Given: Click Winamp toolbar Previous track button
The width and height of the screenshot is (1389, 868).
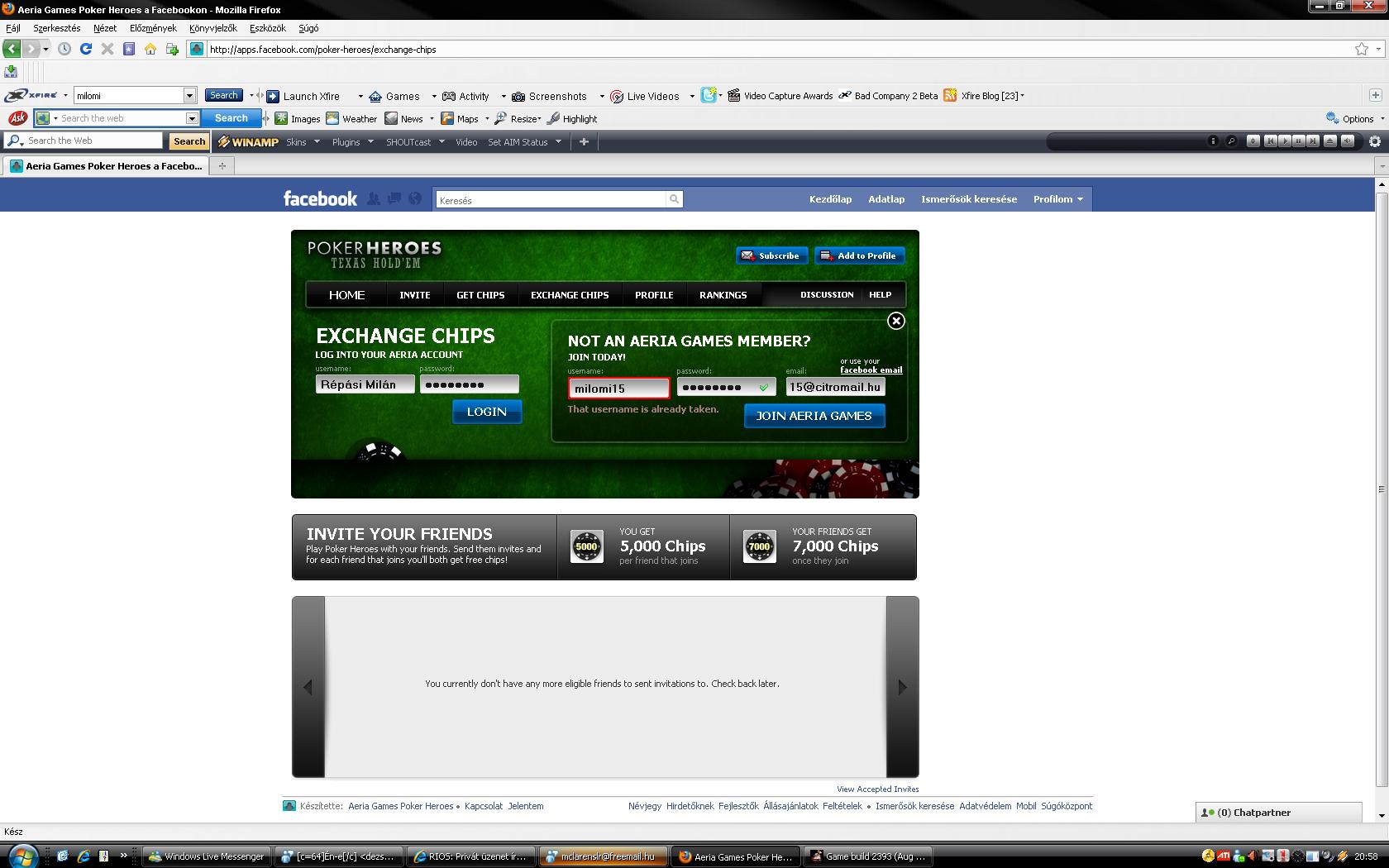Looking at the screenshot, I should [1269, 141].
